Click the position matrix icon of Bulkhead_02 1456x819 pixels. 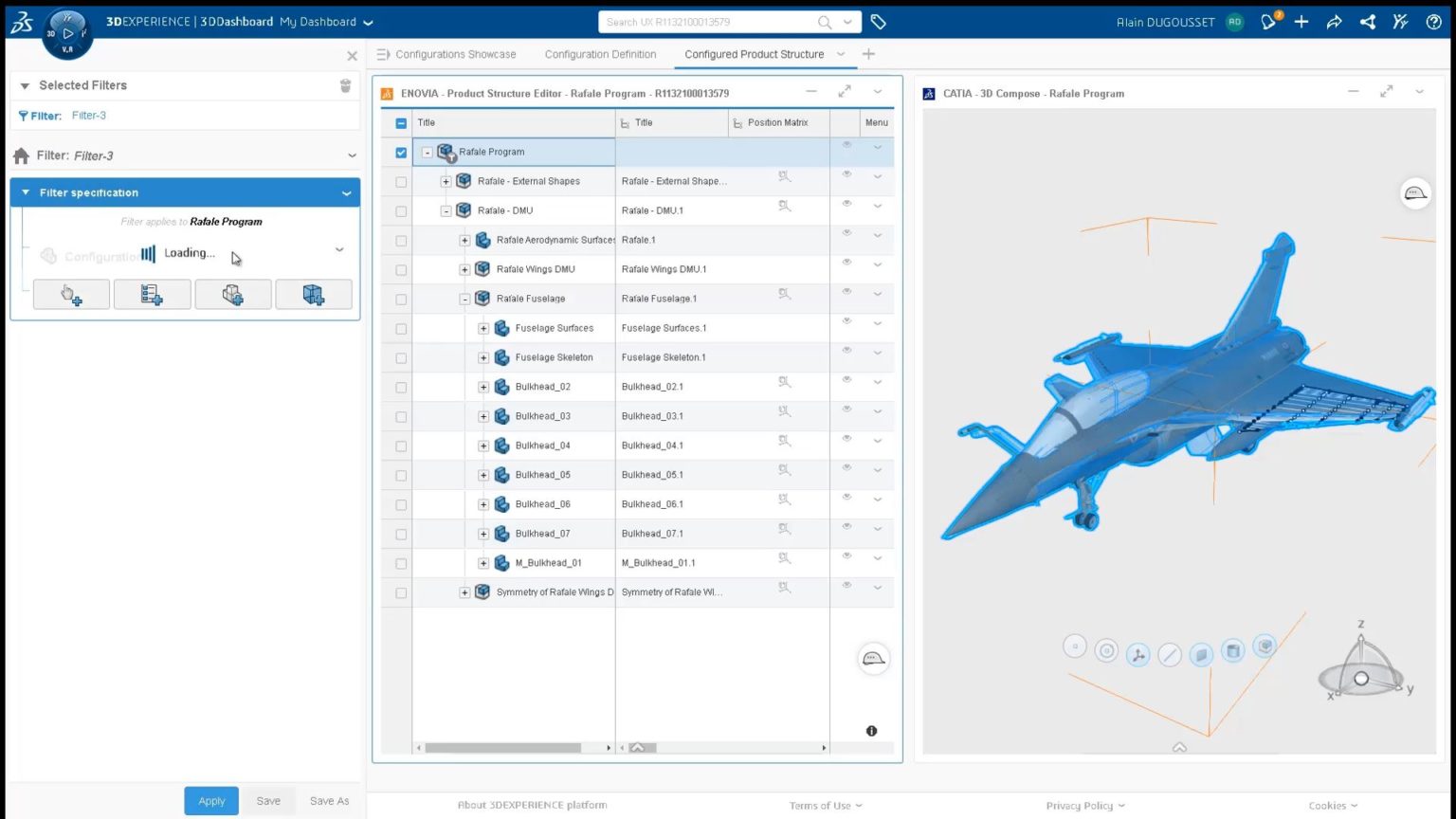pos(784,383)
